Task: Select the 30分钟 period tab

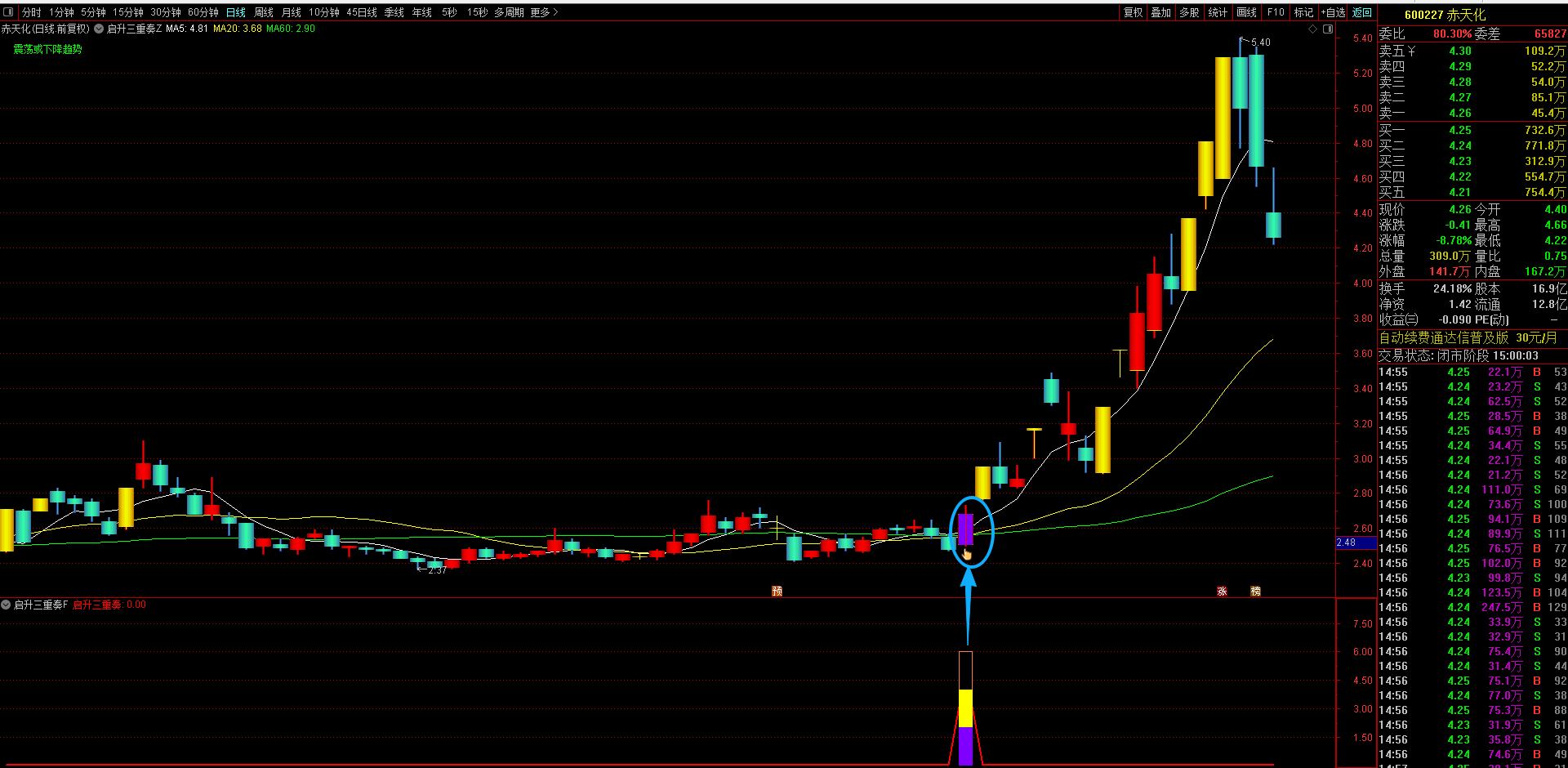Action: point(166,12)
